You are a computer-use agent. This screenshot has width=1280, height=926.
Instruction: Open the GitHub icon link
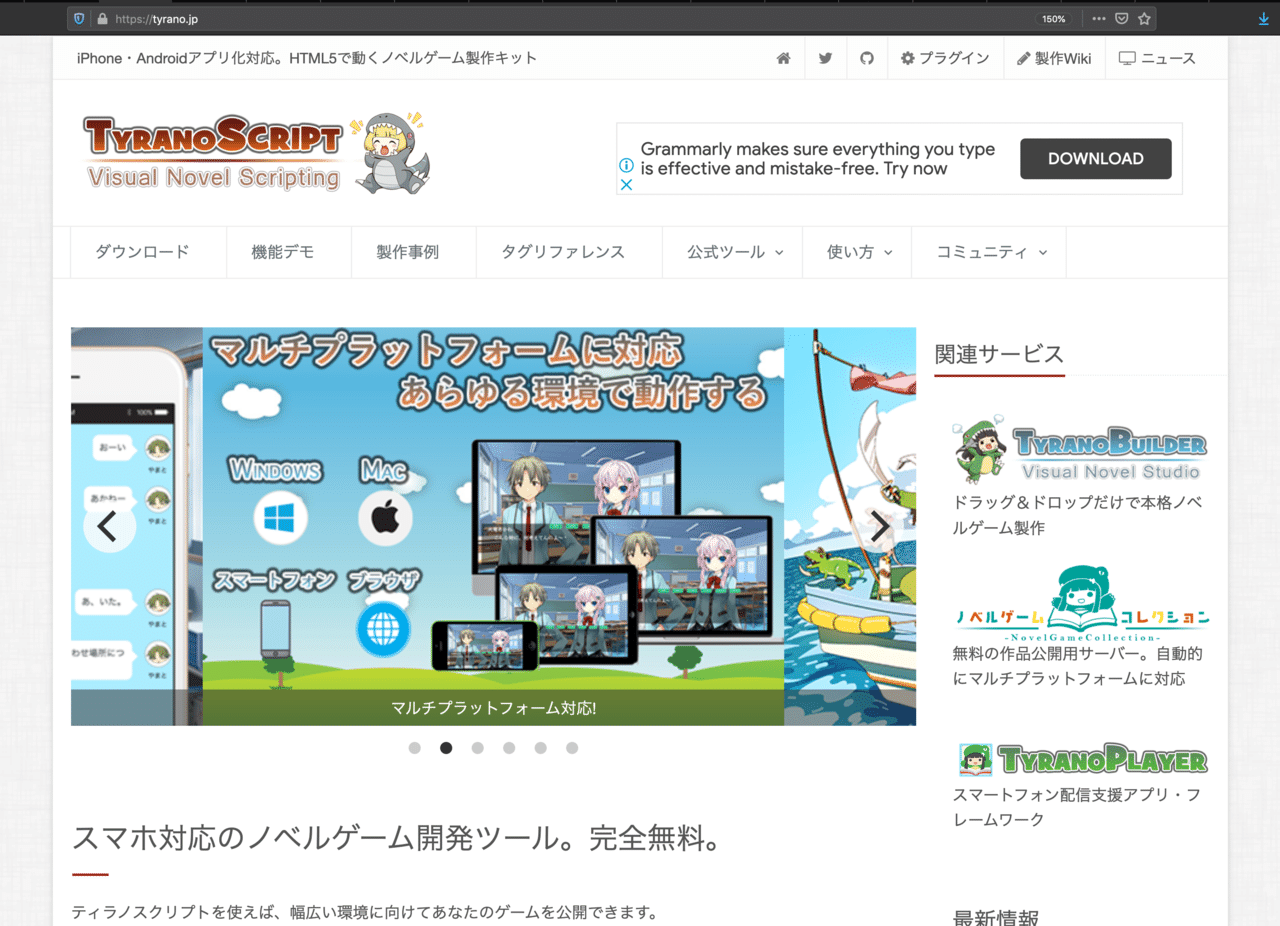coord(867,58)
